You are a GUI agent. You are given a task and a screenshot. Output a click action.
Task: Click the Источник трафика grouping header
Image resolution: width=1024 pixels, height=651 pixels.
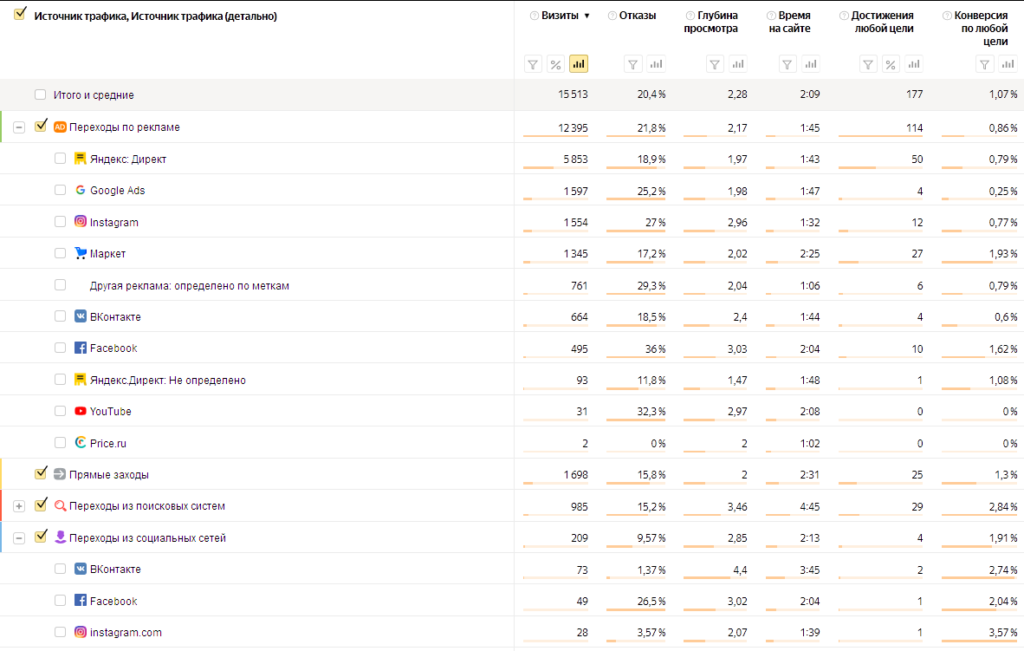(155, 16)
